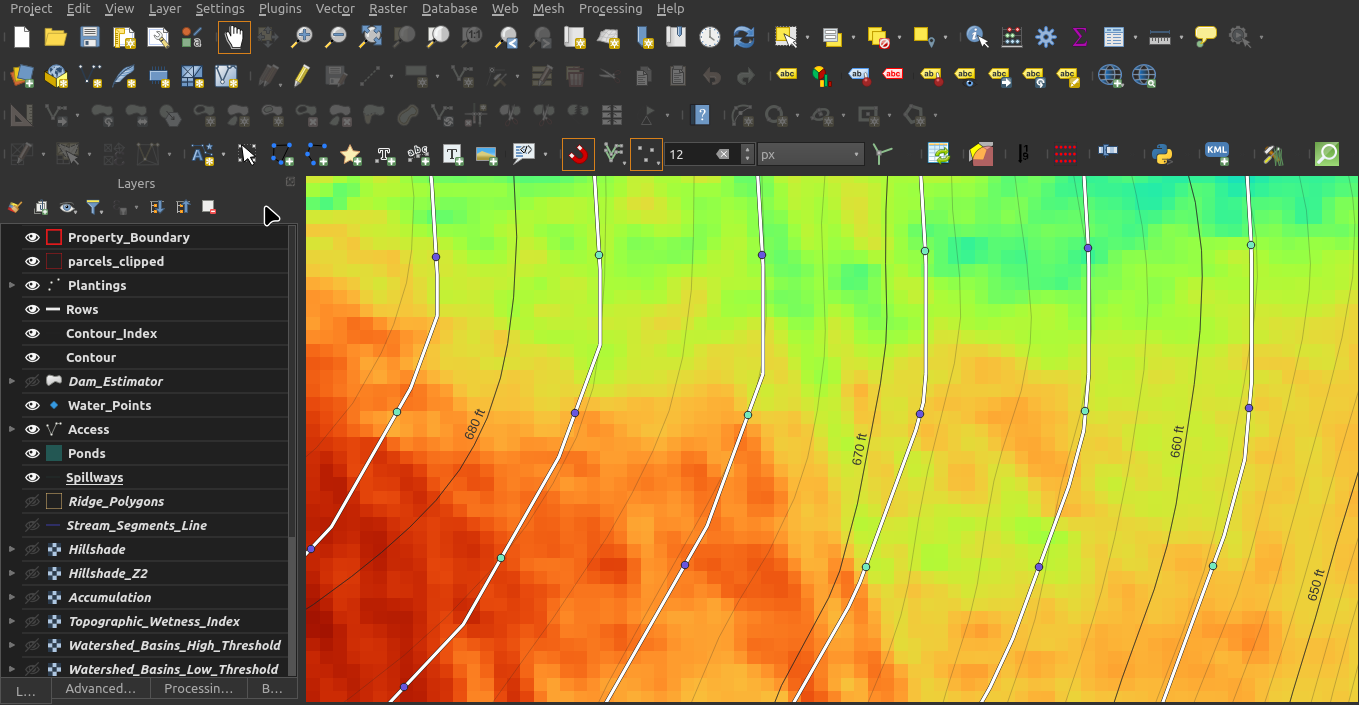The image size is (1359, 705).
Task: Click the KML import tool icon
Action: click(x=1216, y=154)
